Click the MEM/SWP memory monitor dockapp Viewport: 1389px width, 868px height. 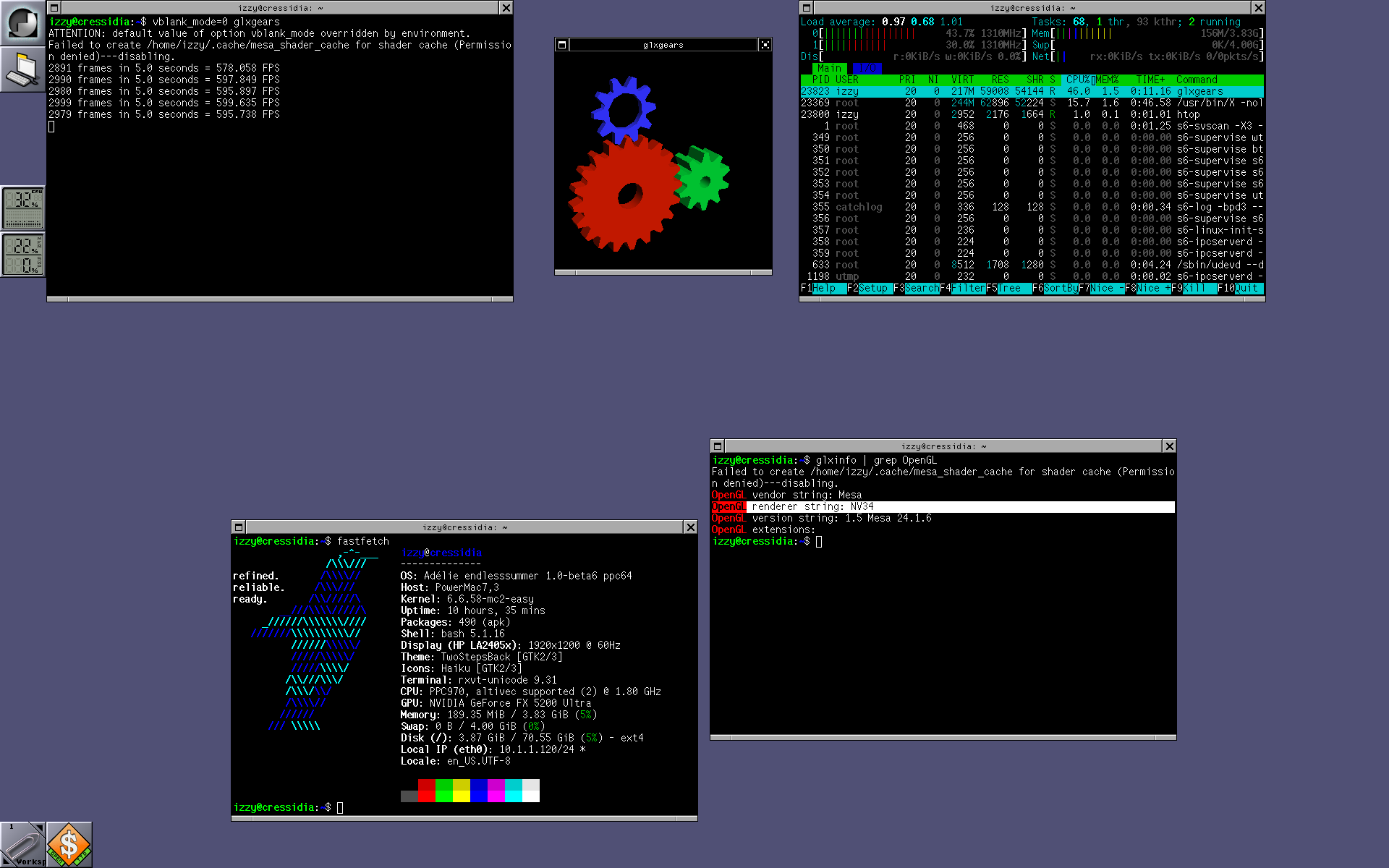pyautogui.click(x=23, y=255)
